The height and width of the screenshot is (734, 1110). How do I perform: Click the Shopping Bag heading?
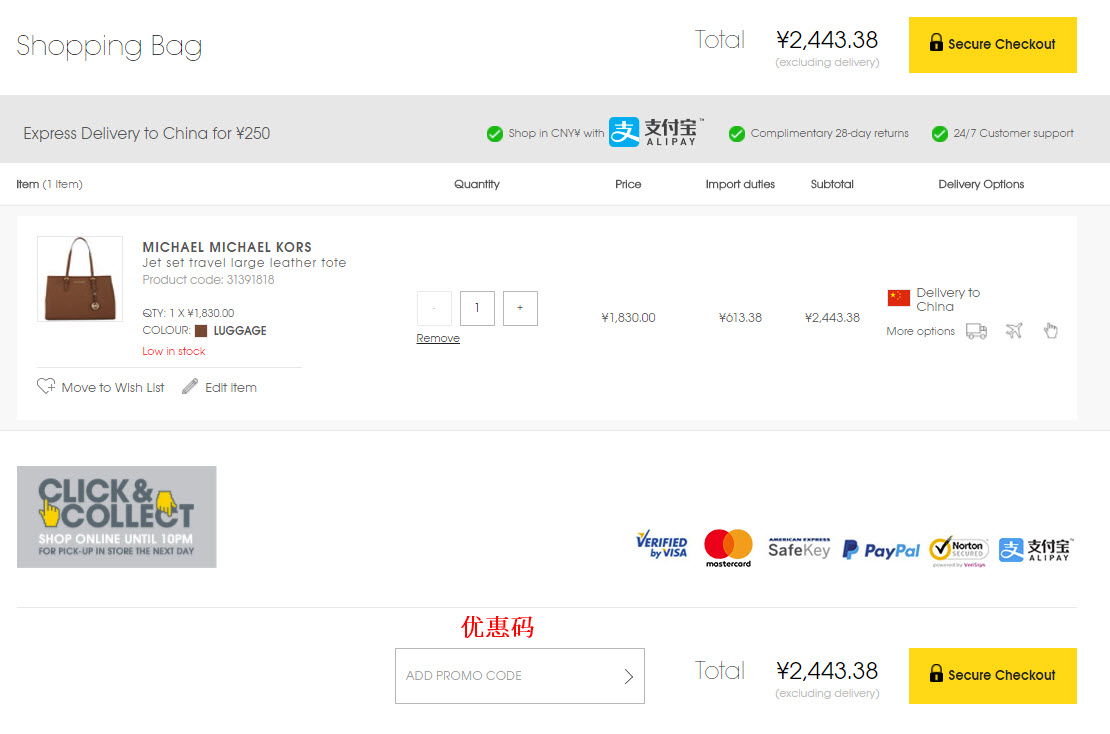109,46
